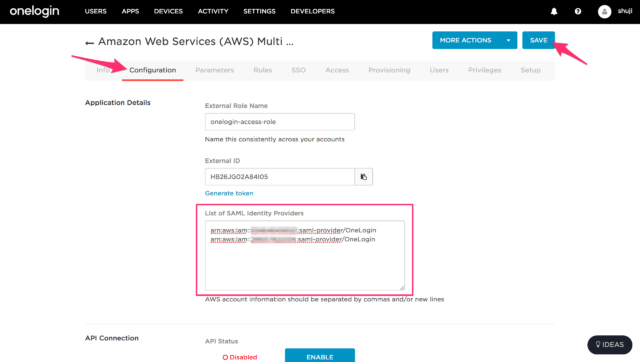This screenshot has width=640, height=362.
Task: Open the Developers menu
Action: pos(313,11)
